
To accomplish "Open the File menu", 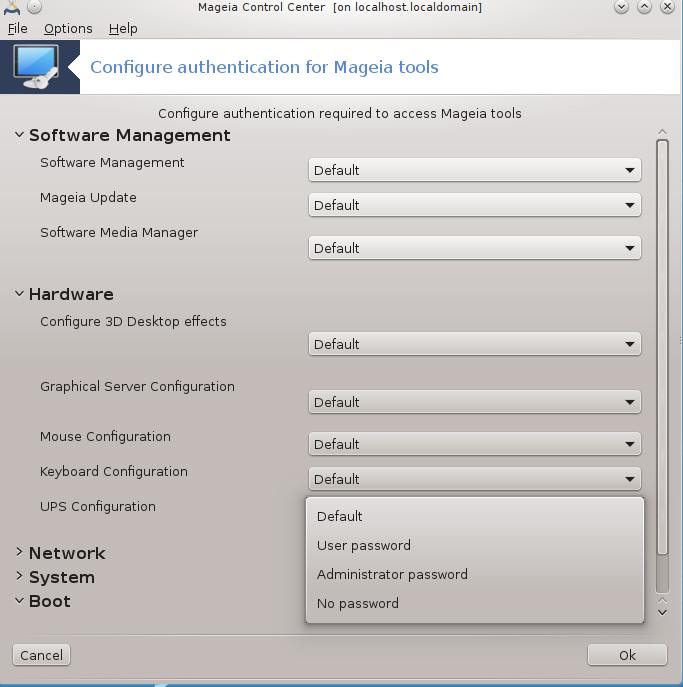I will coord(18,28).
